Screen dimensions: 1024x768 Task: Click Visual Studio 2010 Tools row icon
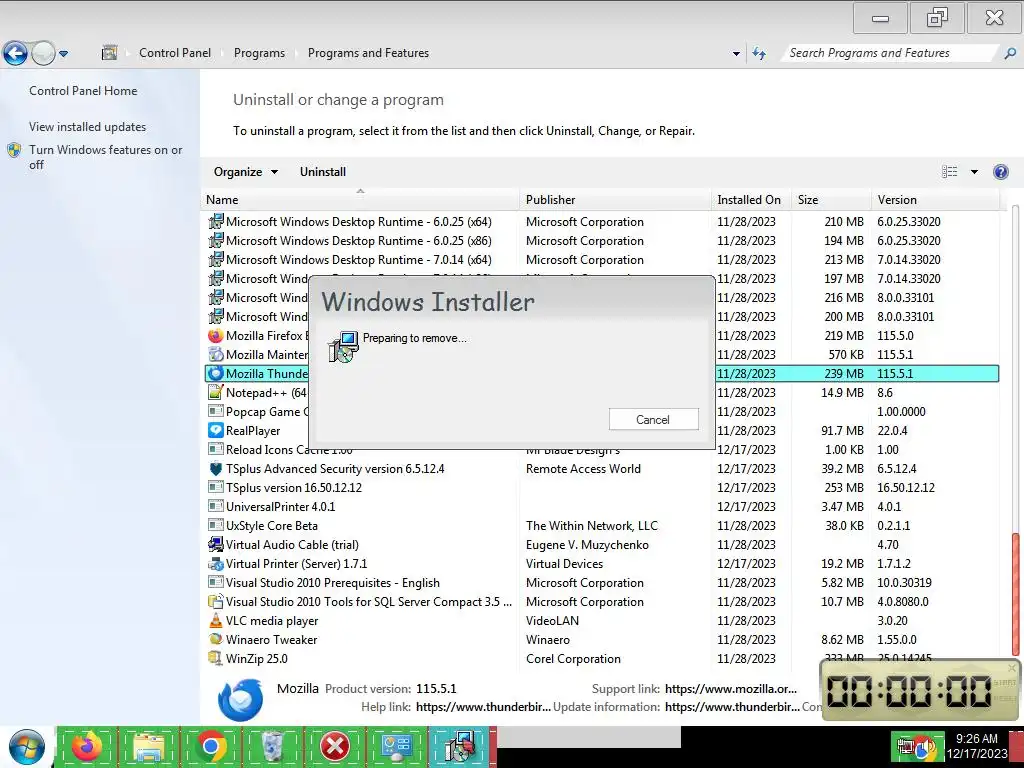pyautogui.click(x=216, y=601)
